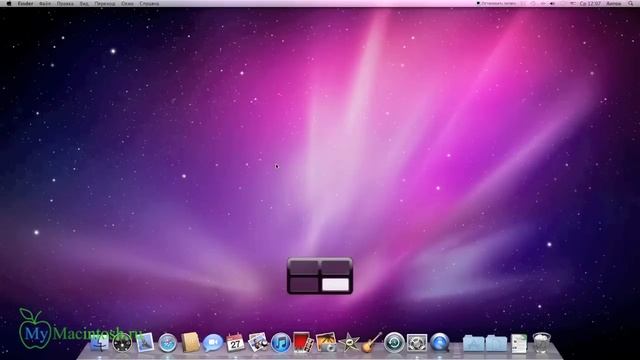Screen dimensions: 640x360
Task: Open the Файл menu
Action: pyautogui.click(x=45, y=3)
